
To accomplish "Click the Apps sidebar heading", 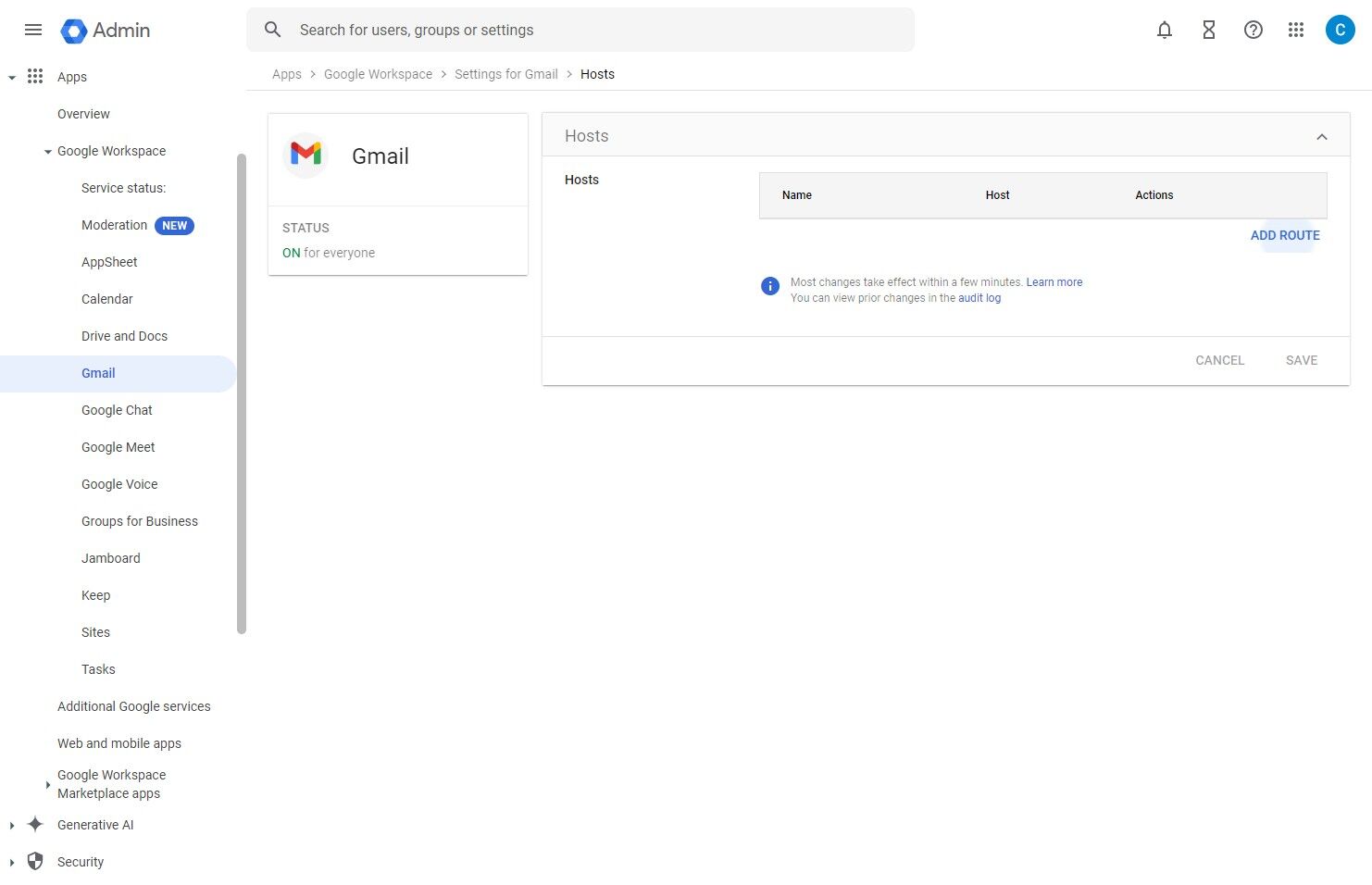I will [x=72, y=77].
